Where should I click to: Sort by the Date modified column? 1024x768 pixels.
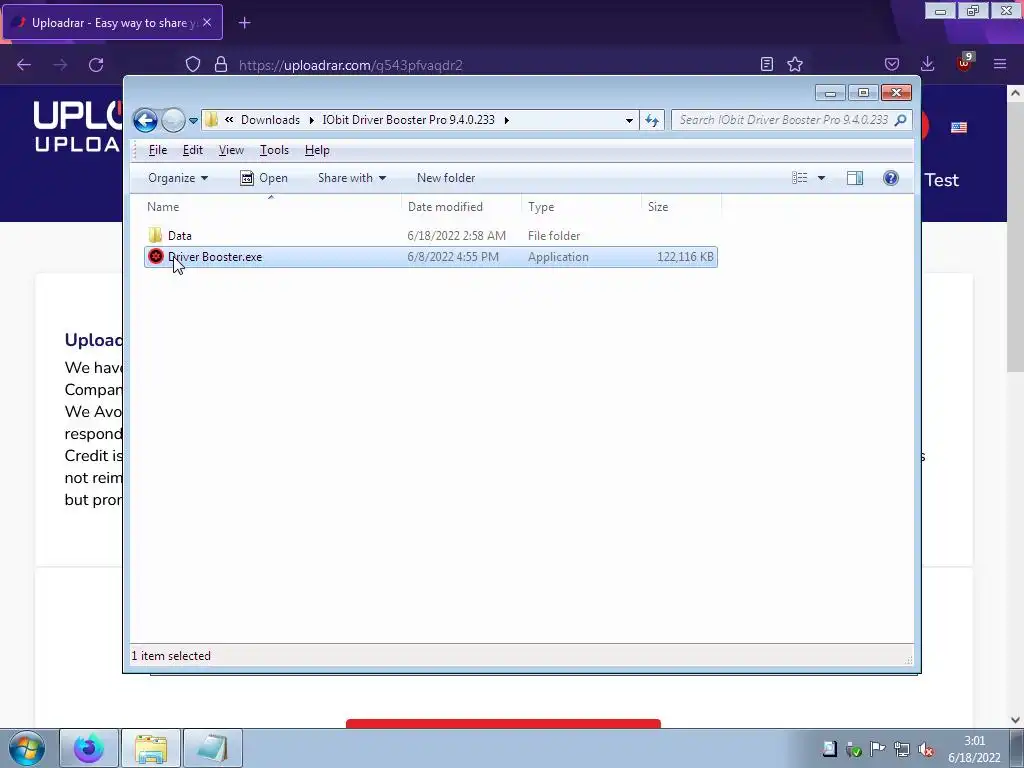461,206
